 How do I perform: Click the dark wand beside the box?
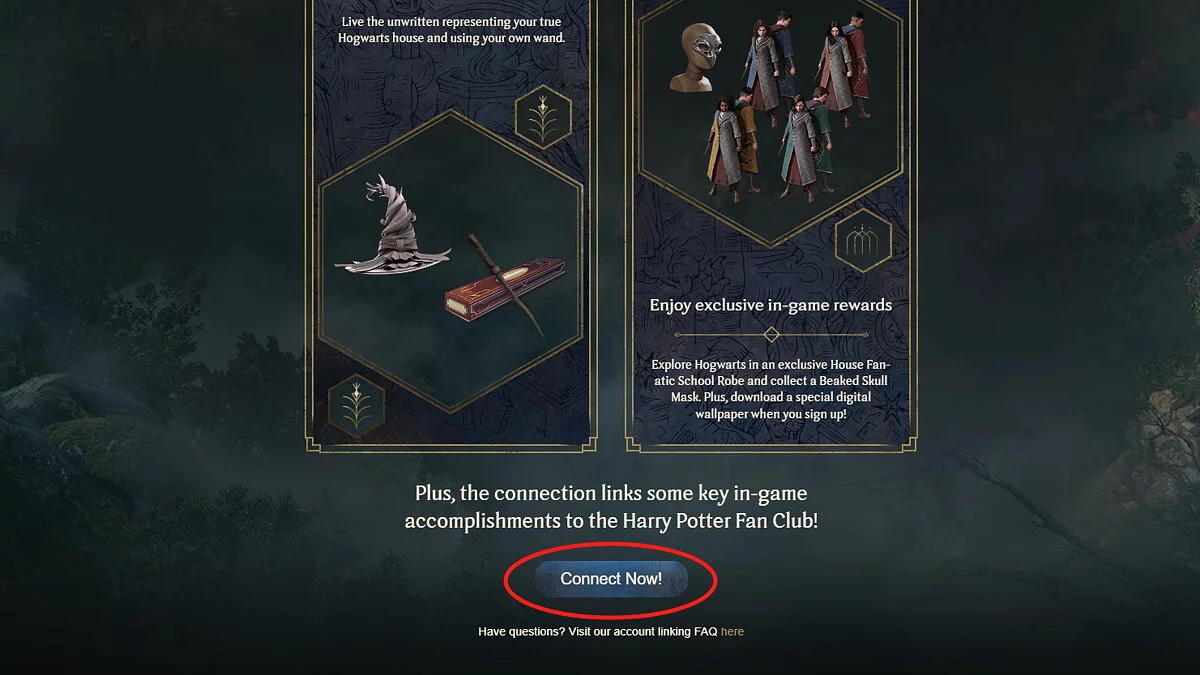point(504,283)
